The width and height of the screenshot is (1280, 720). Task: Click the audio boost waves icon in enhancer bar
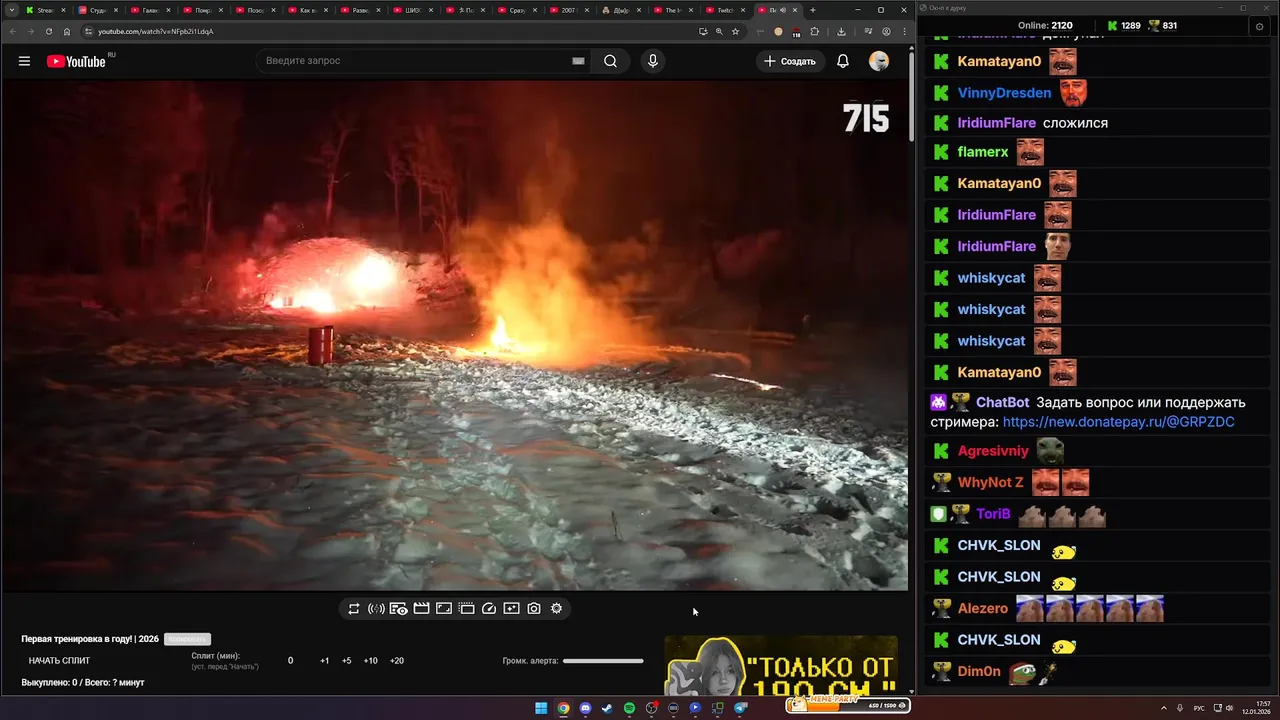[x=376, y=608]
